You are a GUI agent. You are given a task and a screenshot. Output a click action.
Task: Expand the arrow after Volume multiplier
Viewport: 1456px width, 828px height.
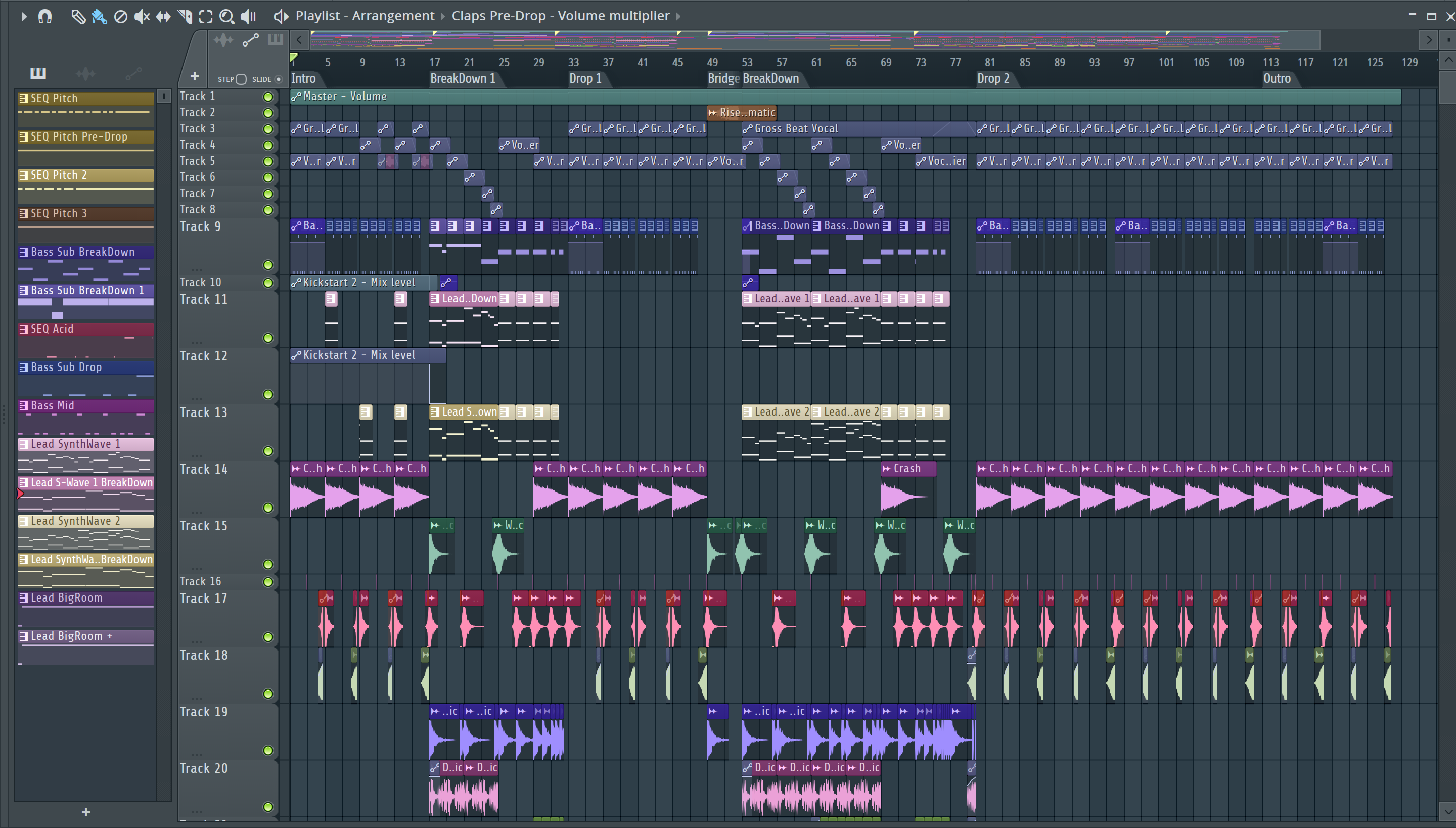pos(678,17)
